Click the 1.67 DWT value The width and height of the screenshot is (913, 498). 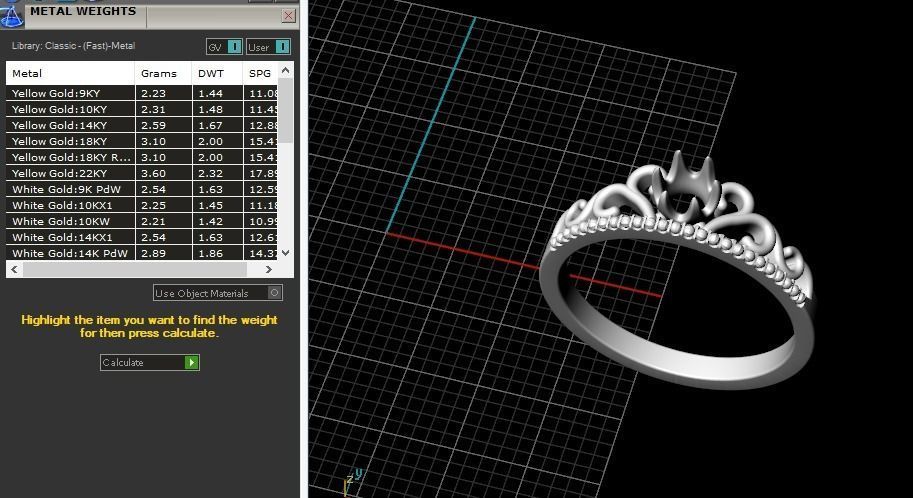[x=210, y=125]
